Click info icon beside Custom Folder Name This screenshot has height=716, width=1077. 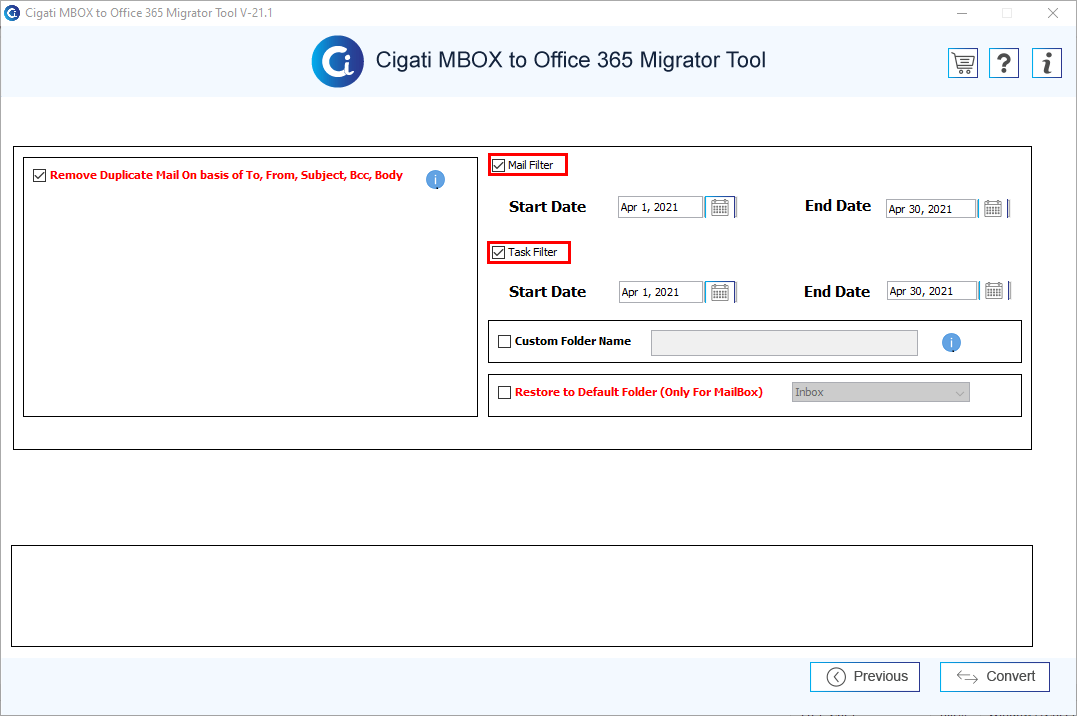point(951,342)
